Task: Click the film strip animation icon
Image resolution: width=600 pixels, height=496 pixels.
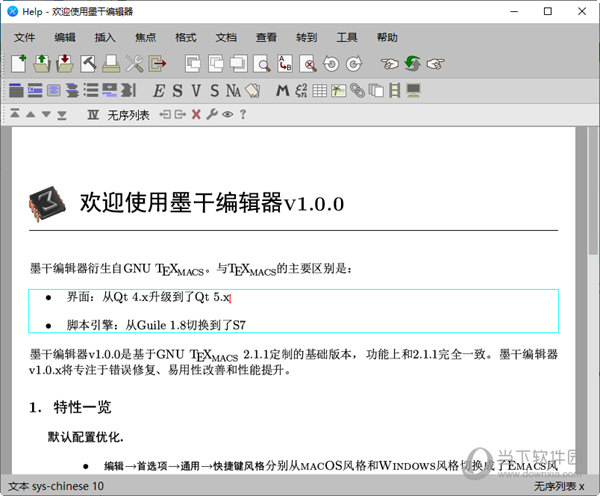Action: 395,91
